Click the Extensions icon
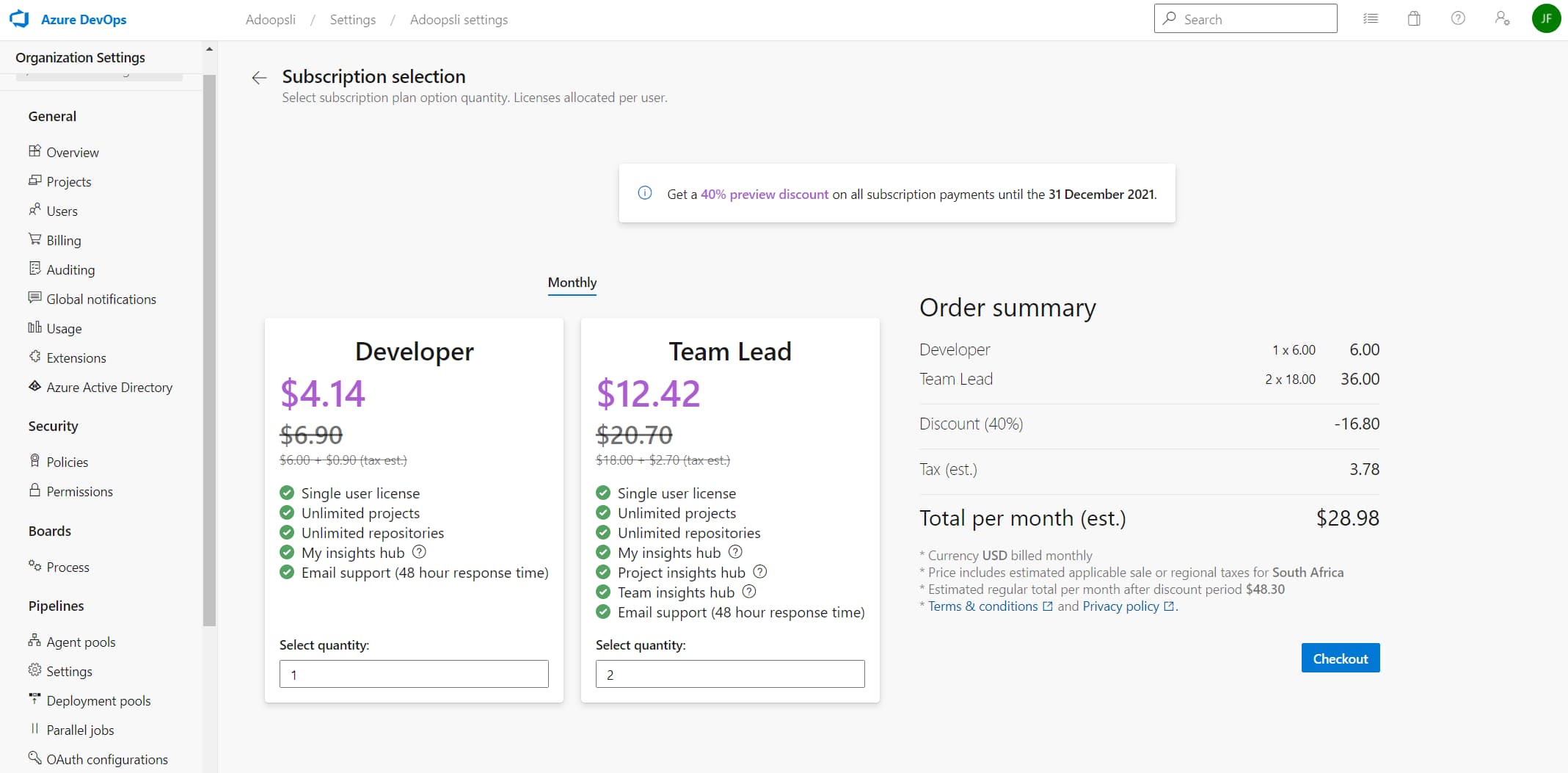1568x773 pixels. coord(34,357)
